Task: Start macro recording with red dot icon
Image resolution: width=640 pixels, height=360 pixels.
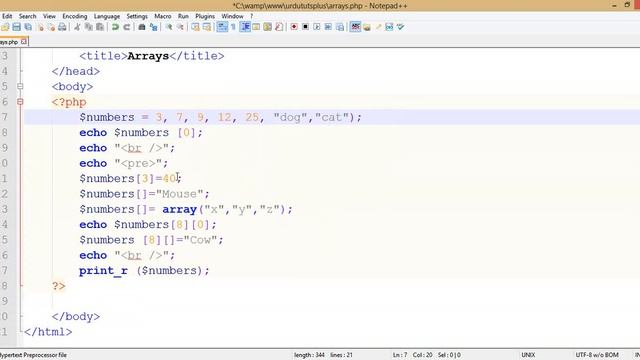Action: pos(294,27)
